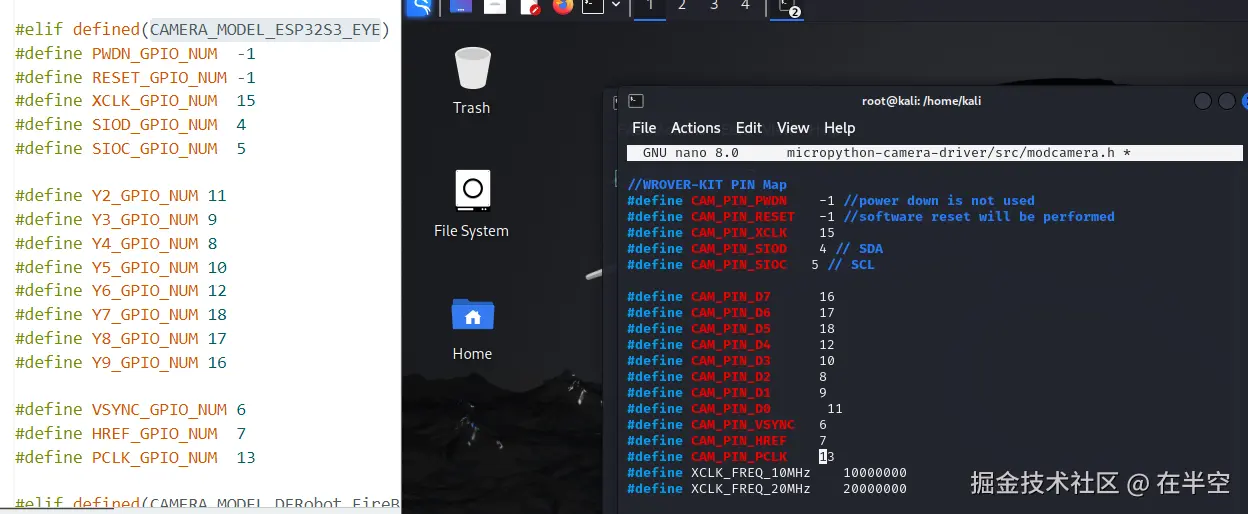The height and width of the screenshot is (514, 1248).
Task: Click the VSYNC_GPIO_NUM 6 line
Action: click(130, 410)
